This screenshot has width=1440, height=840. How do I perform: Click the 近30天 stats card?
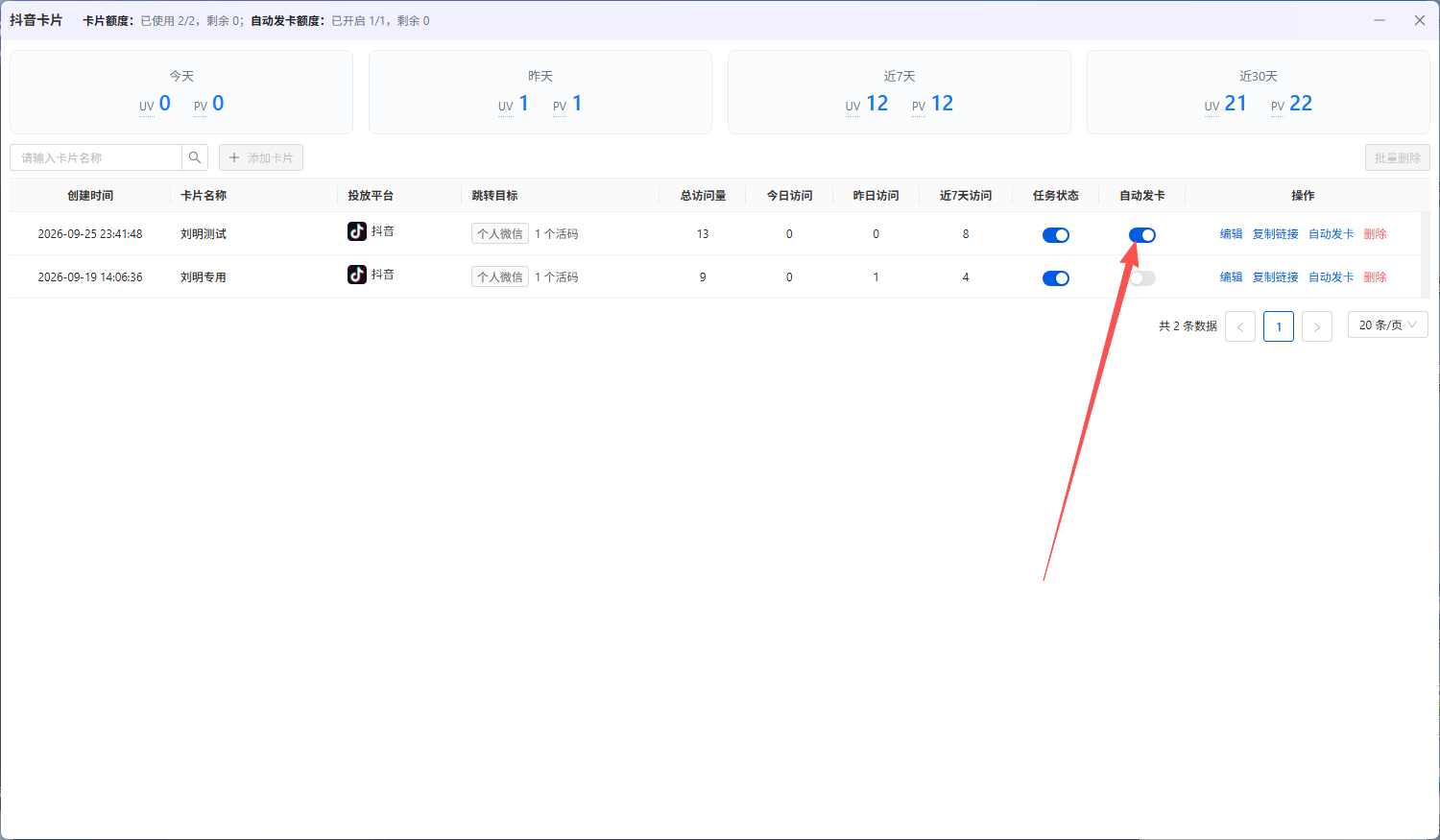1259,92
